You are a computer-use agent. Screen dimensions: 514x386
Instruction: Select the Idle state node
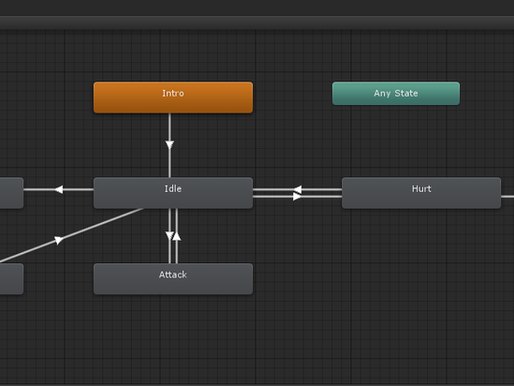(173, 193)
